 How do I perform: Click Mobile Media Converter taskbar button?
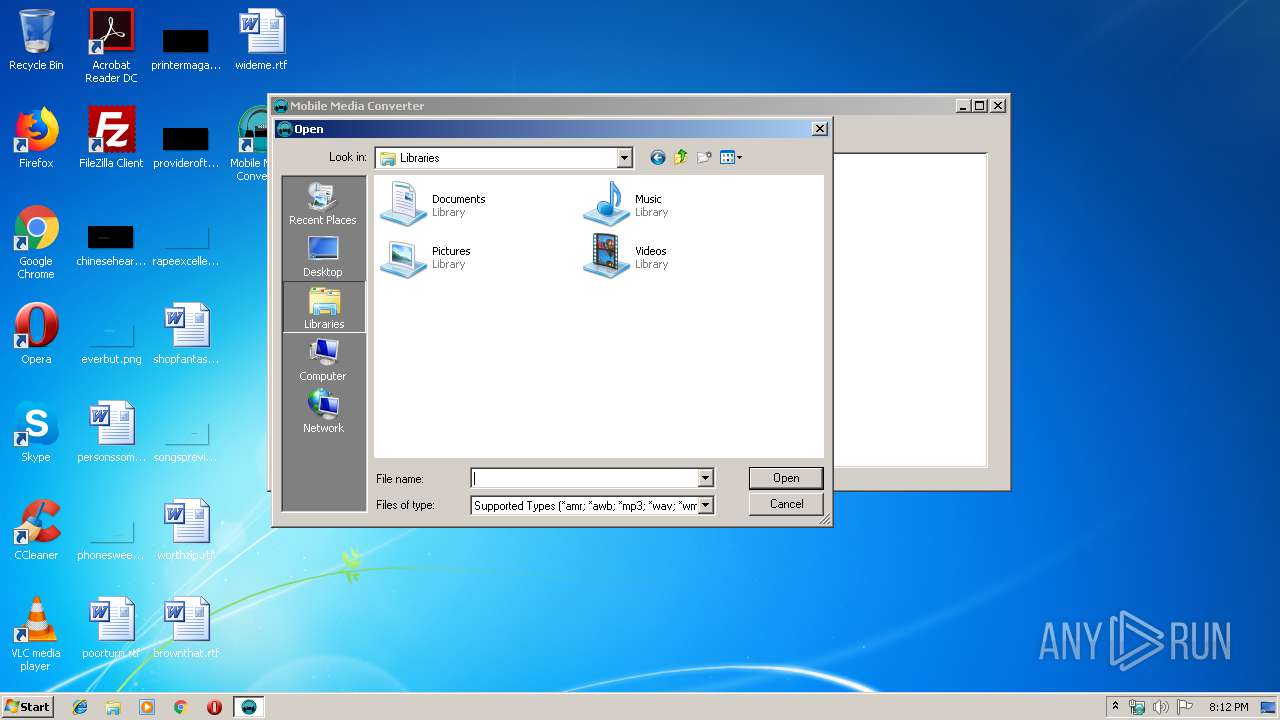click(249, 707)
